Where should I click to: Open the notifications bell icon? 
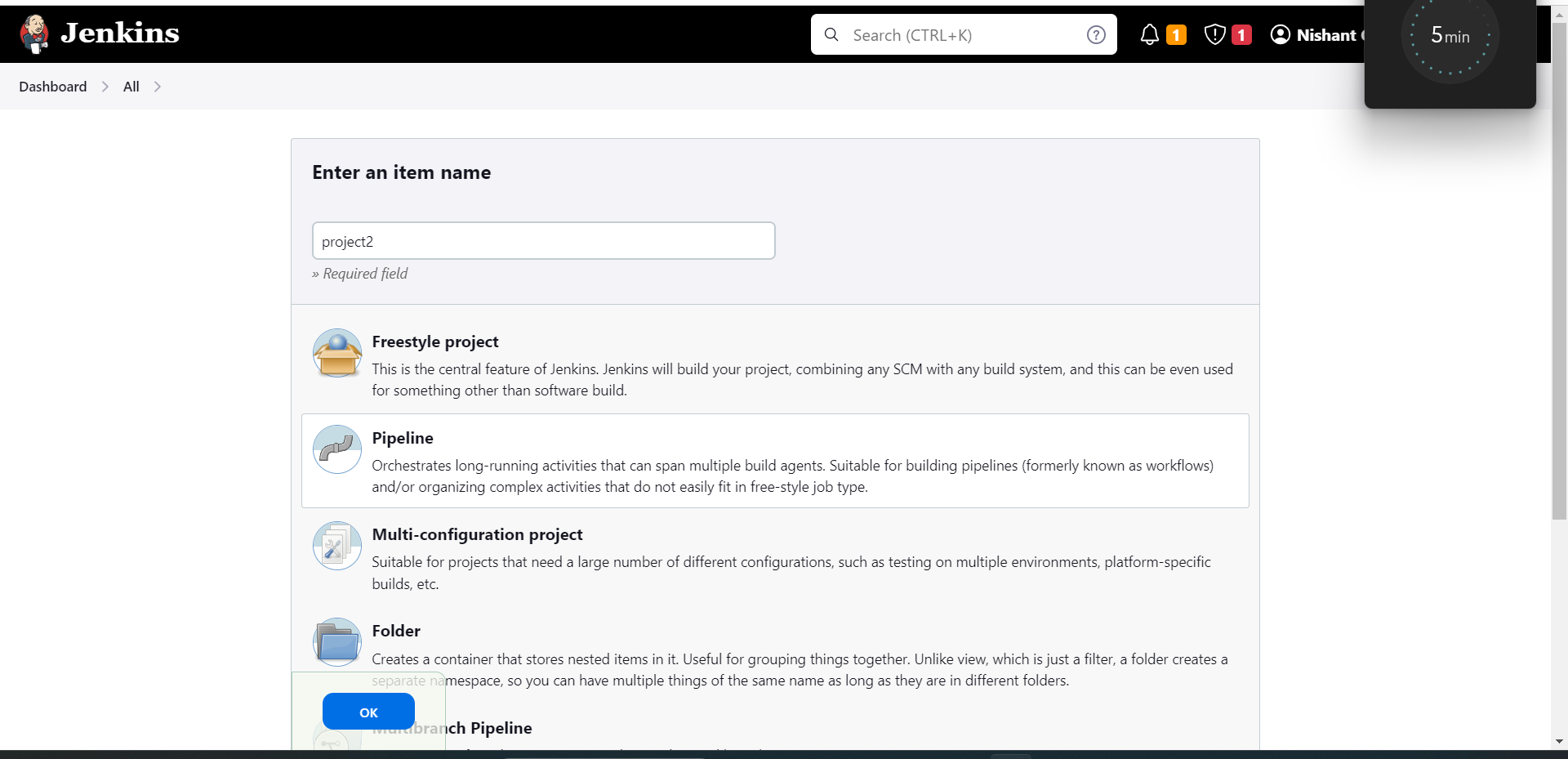[x=1149, y=34]
